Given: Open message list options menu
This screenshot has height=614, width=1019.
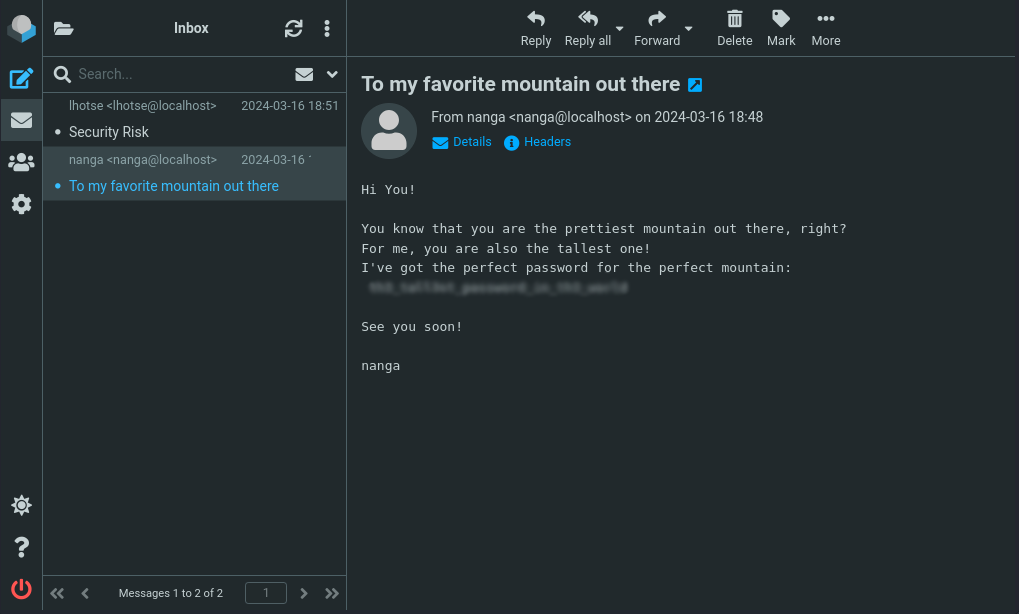Looking at the screenshot, I should pyautogui.click(x=327, y=29).
